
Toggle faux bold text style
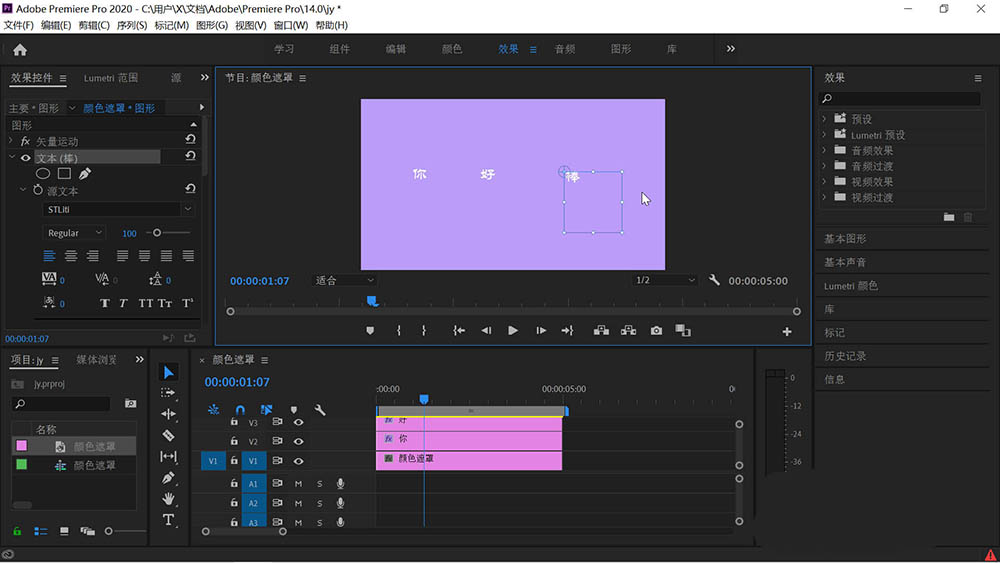tap(105, 303)
